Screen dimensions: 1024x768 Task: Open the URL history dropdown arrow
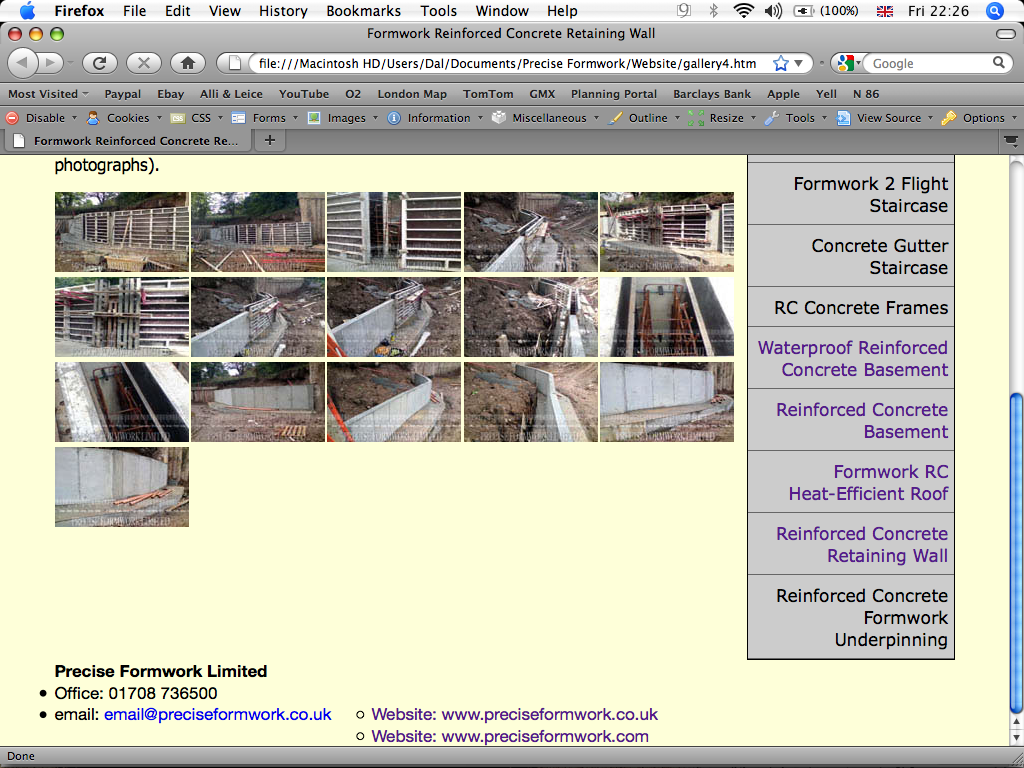pos(798,63)
